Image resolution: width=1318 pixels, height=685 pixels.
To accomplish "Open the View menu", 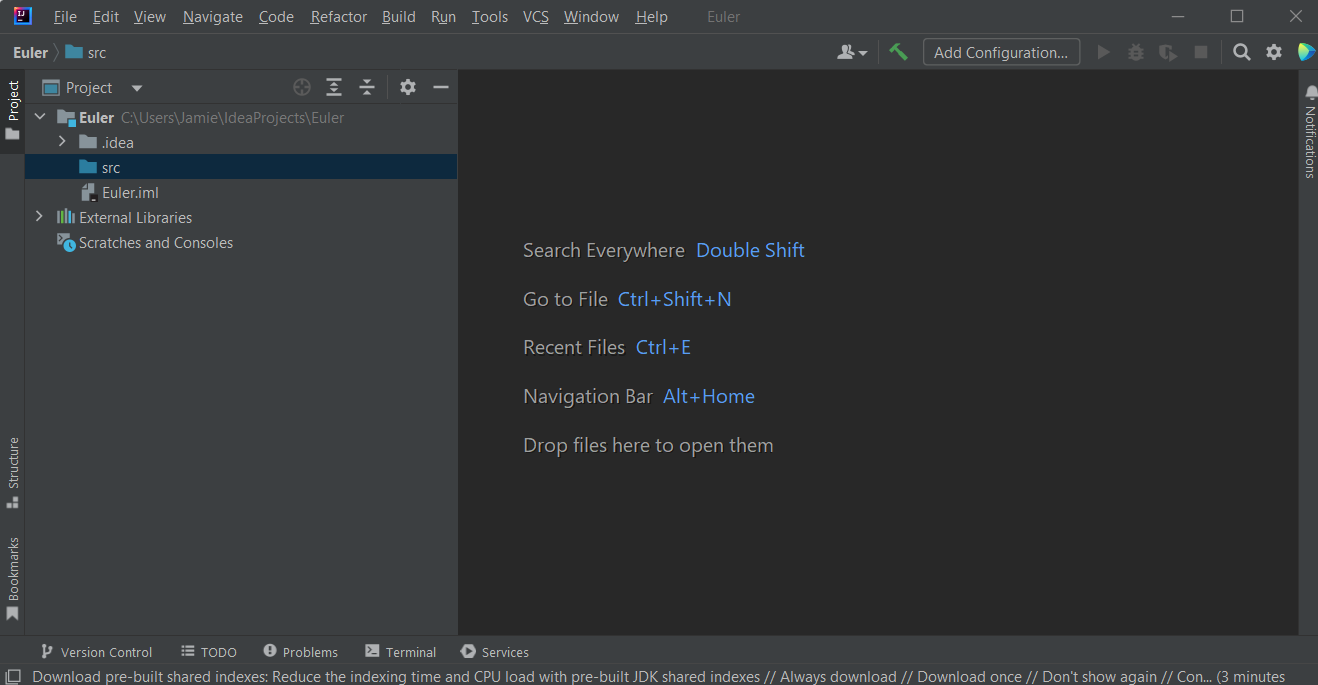I will coord(150,17).
